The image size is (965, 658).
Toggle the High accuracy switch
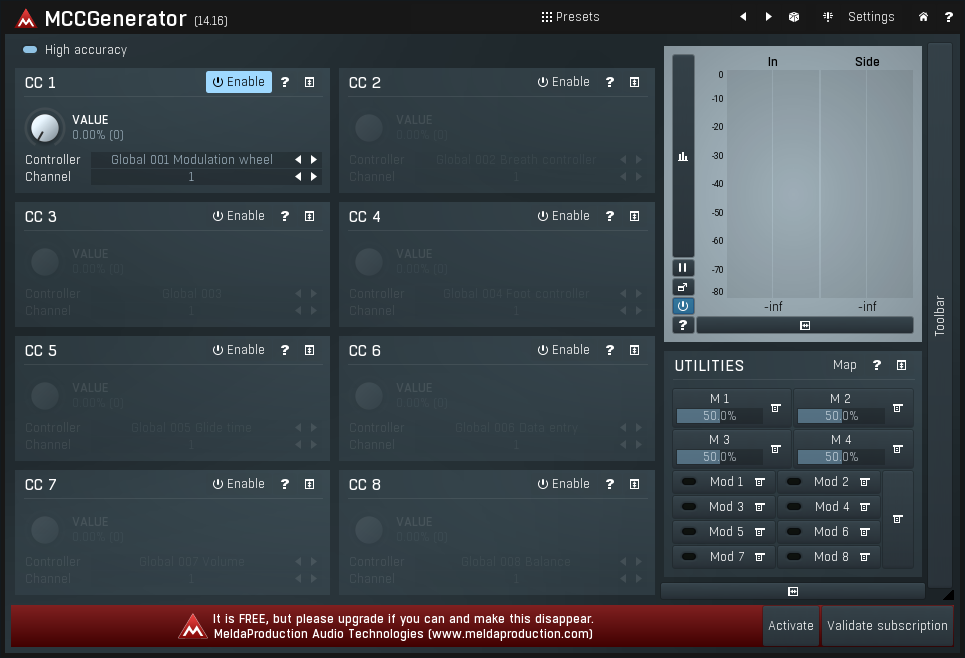(30, 50)
